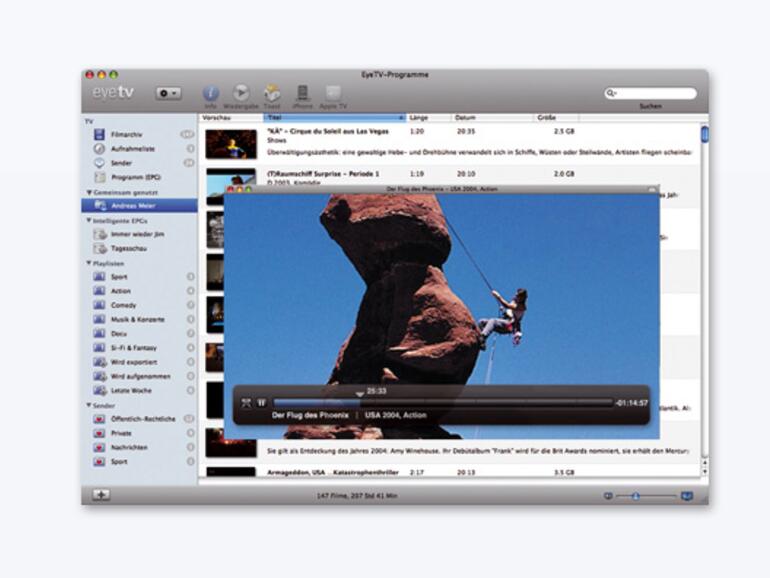
Task: Click the Suchen search field
Action: click(655, 93)
